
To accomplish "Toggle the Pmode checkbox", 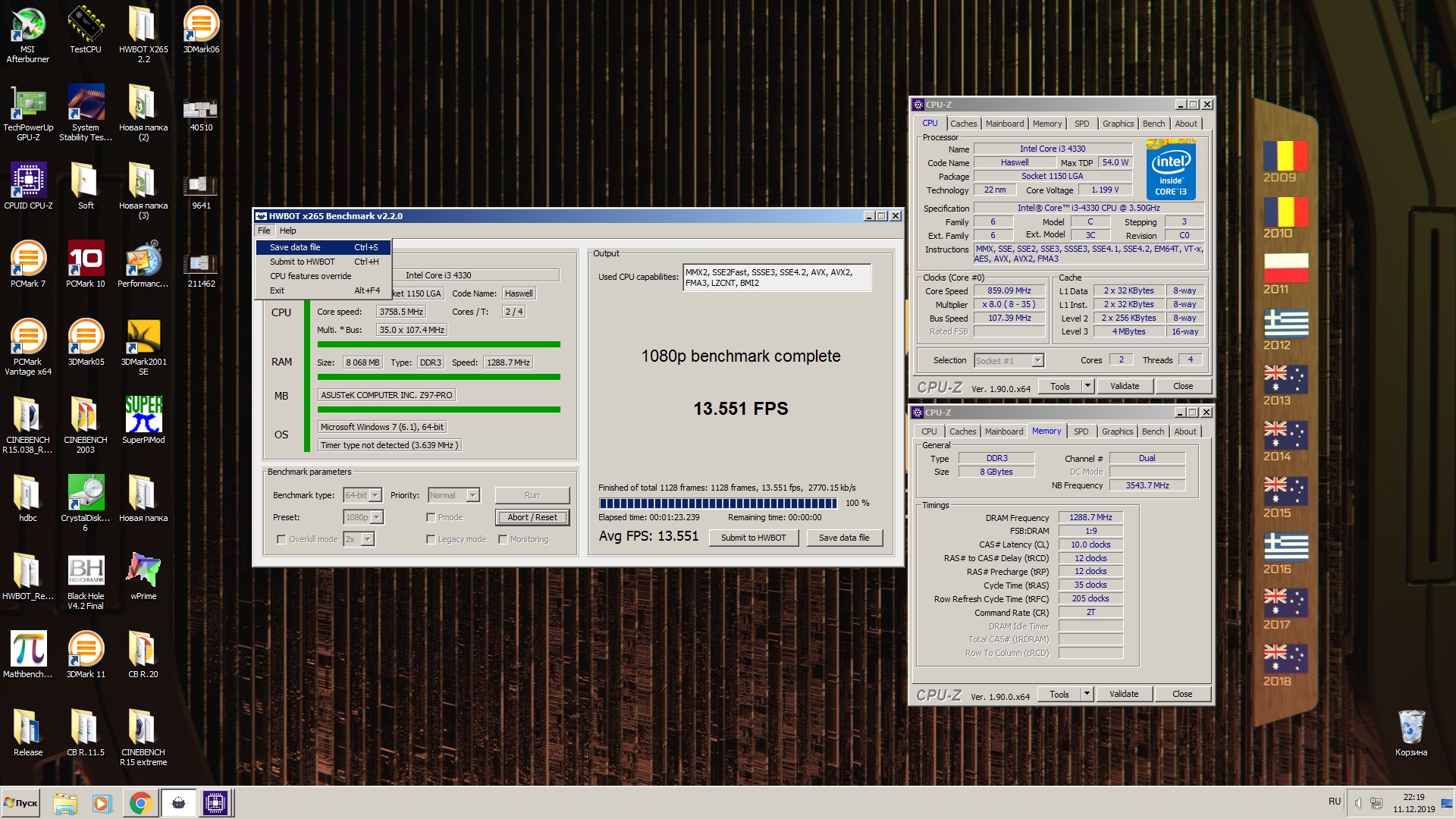I will 431,517.
